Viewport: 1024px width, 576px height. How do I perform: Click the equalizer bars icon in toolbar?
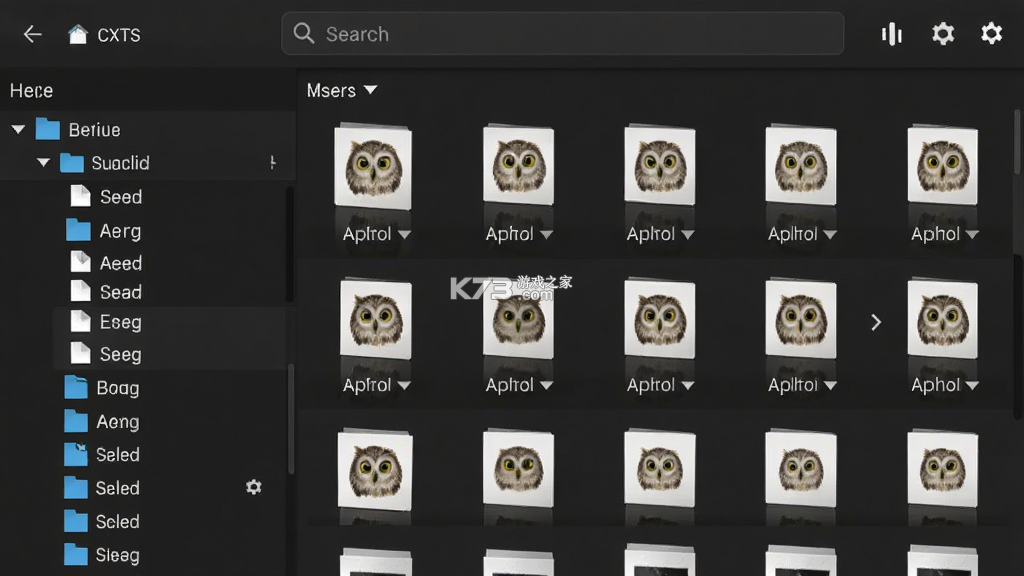tap(891, 34)
